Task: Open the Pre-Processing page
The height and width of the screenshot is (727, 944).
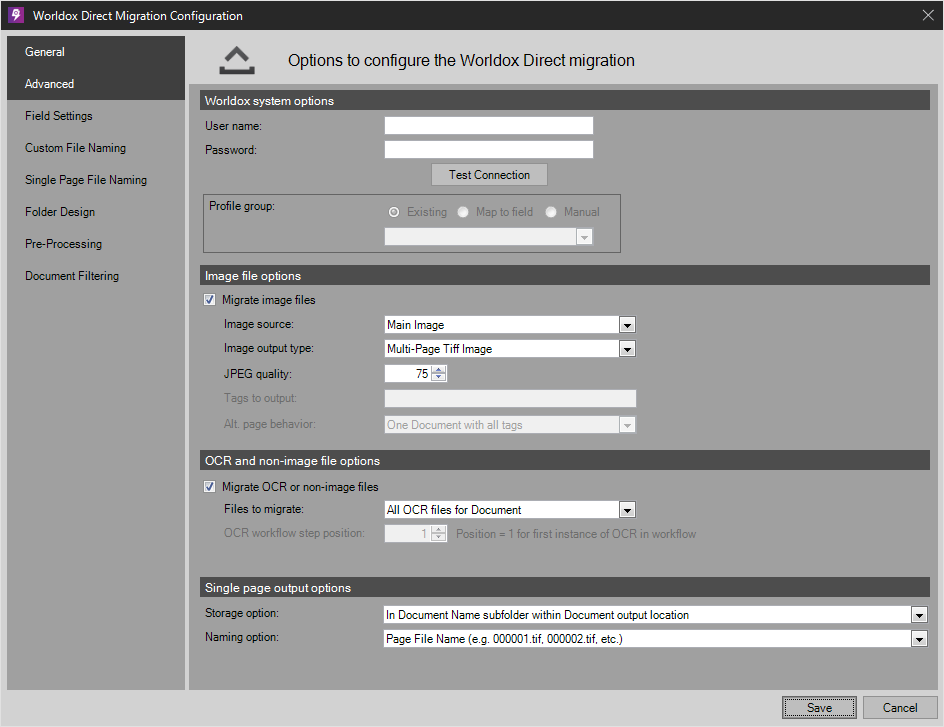Action: tap(96, 243)
